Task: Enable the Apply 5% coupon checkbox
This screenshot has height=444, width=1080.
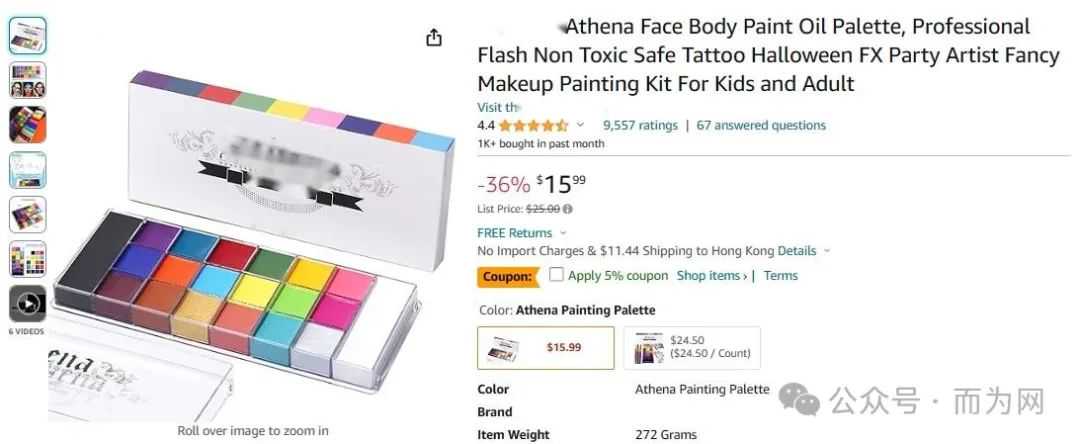Action: (x=557, y=275)
